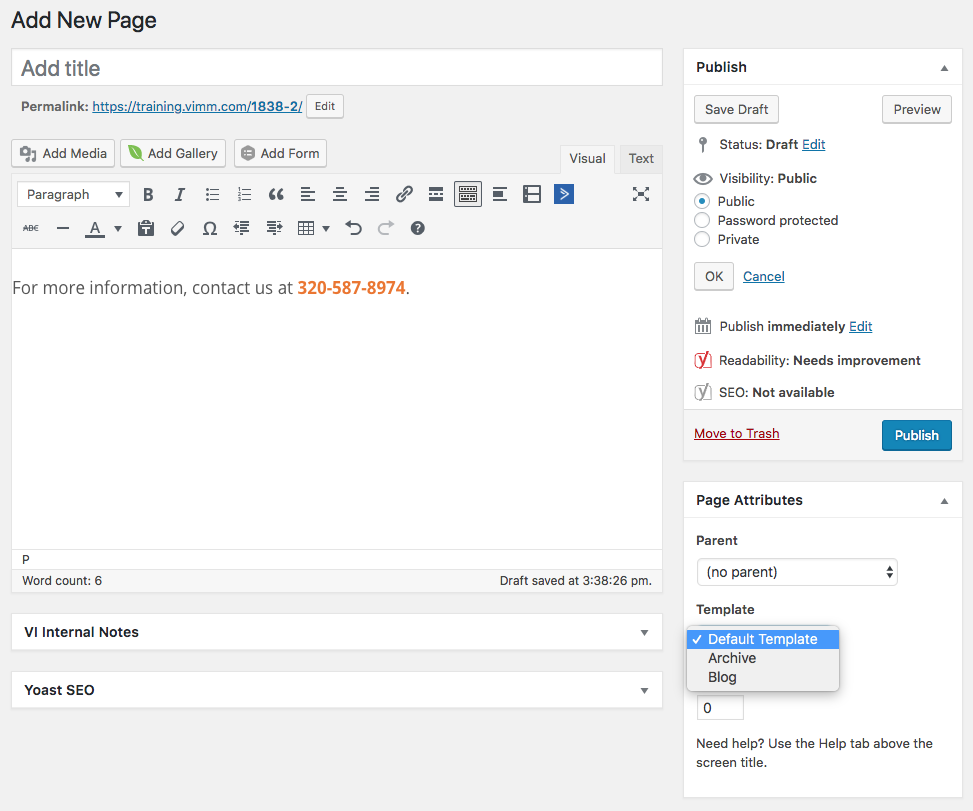Click the page Order number field
Image resolution: width=973 pixels, height=811 pixels.
pyautogui.click(x=720, y=708)
